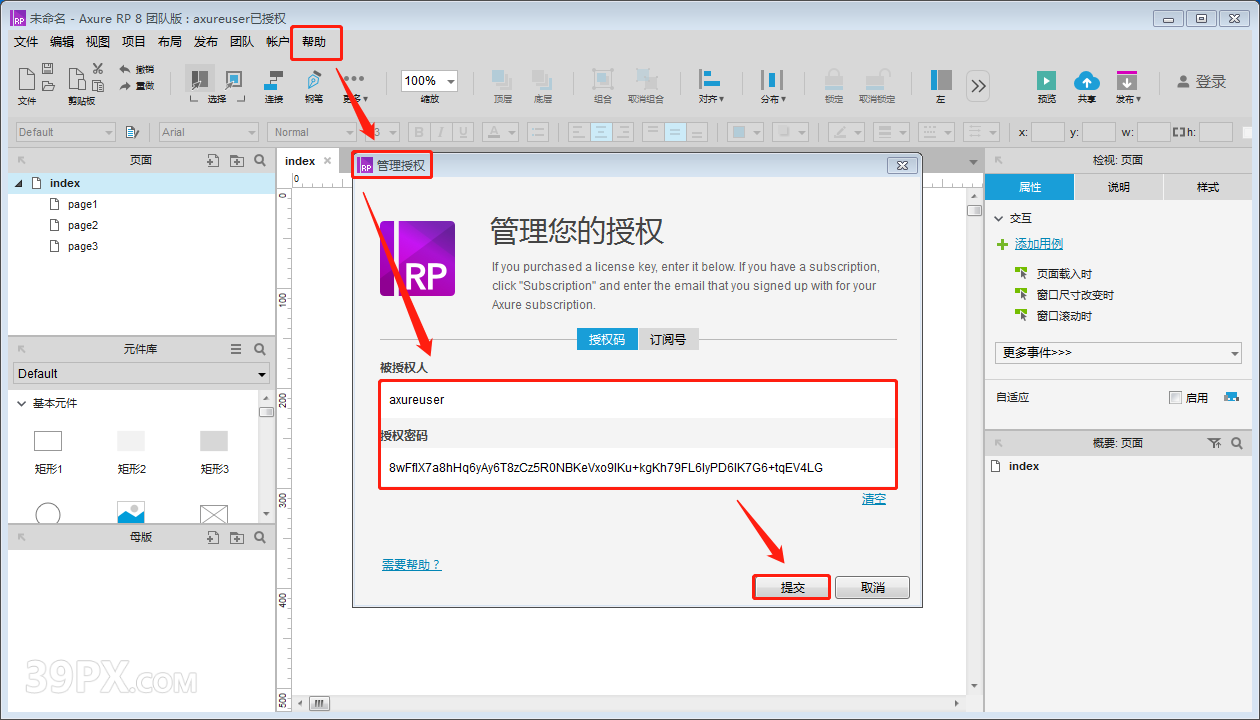Click the license key (授权密码) input field
This screenshot has width=1260, height=720.
tap(637, 467)
